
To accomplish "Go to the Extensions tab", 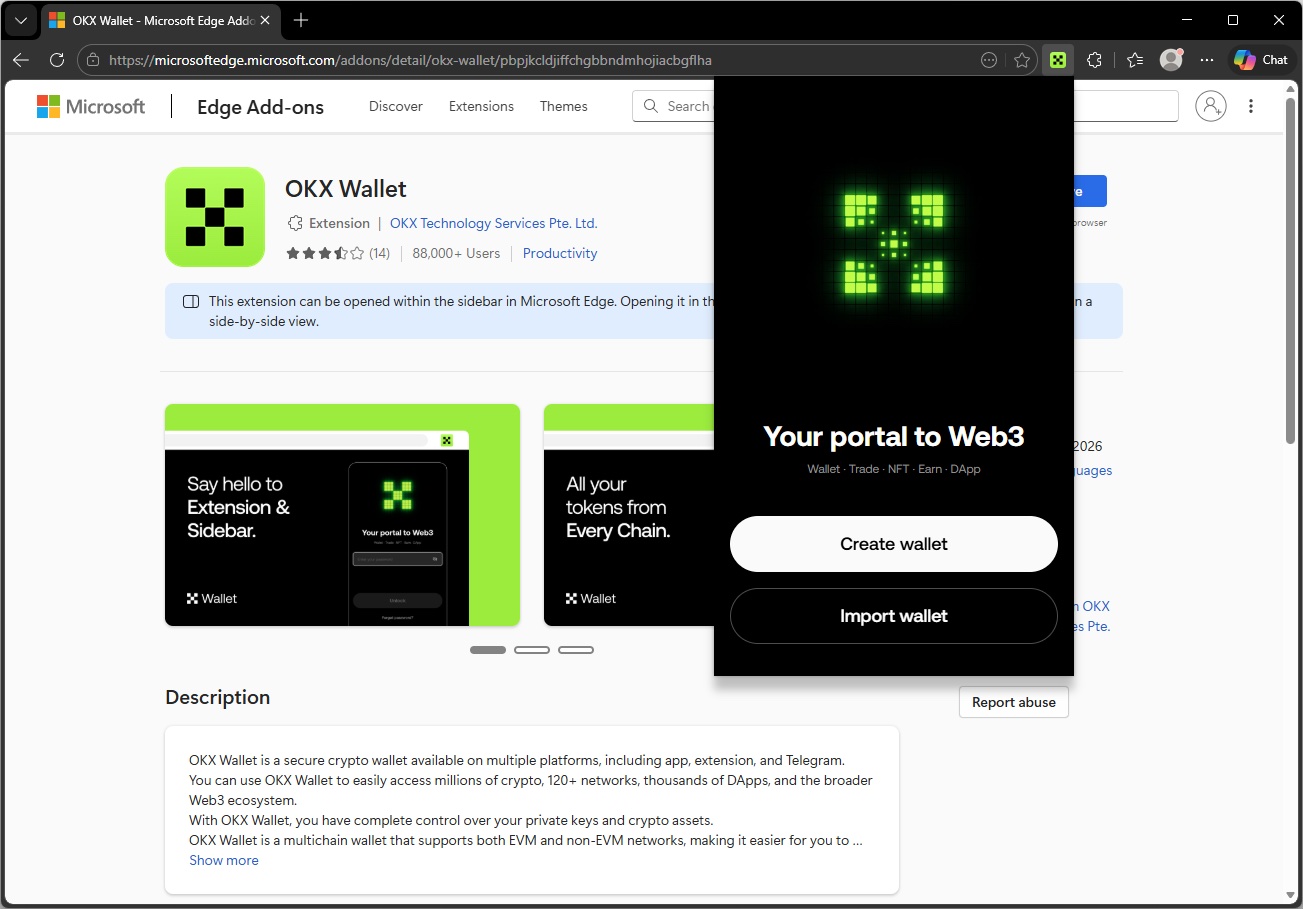I will pos(481,106).
